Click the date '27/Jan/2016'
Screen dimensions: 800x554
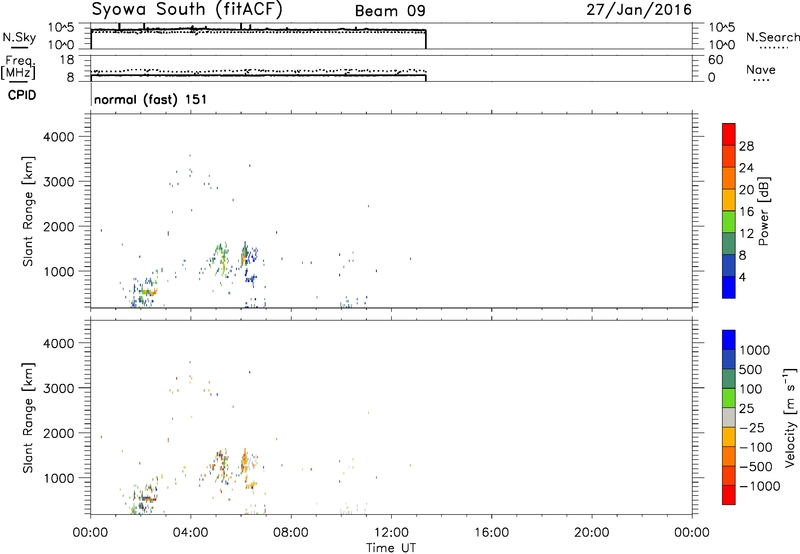[x=639, y=10]
